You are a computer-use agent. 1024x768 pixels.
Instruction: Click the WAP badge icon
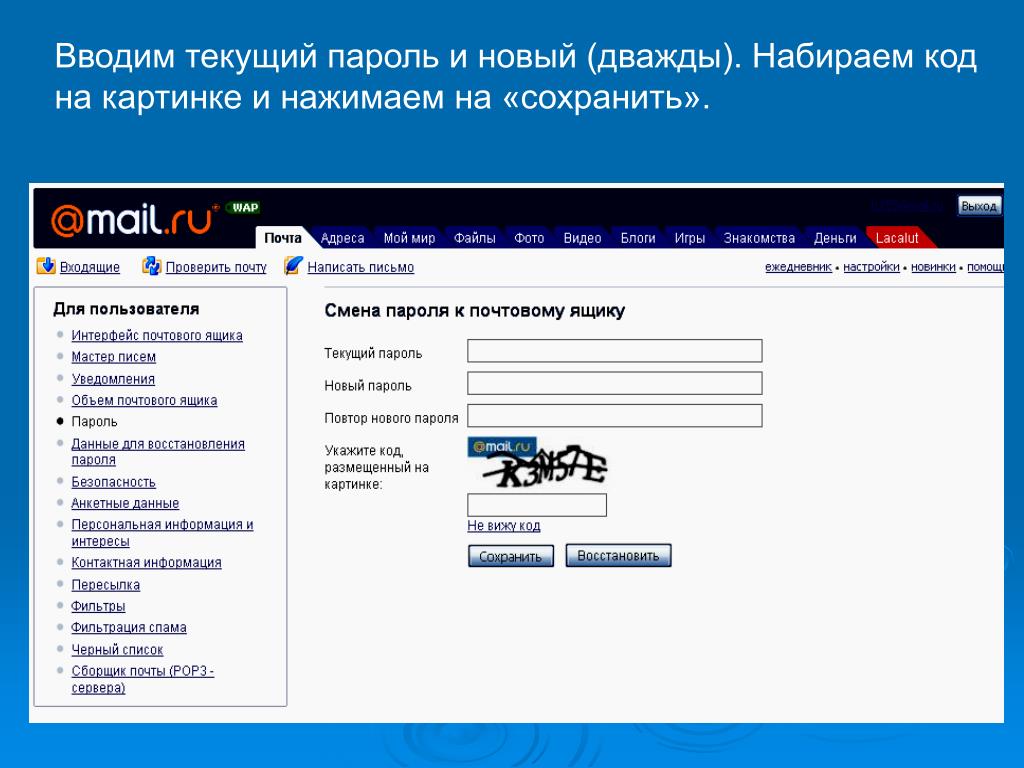pyautogui.click(x=244, y=208)
